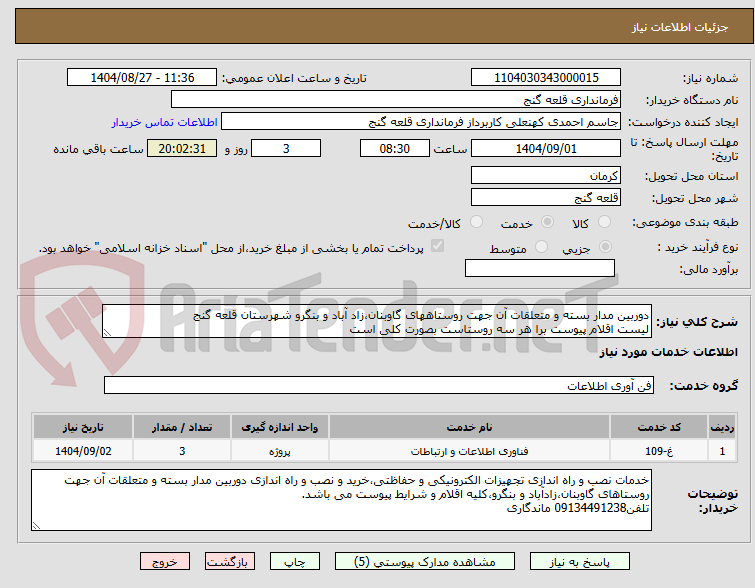Click the نام دستگاه خریدار field
Viewport: 755px width, 588px height.
[396, 100]
